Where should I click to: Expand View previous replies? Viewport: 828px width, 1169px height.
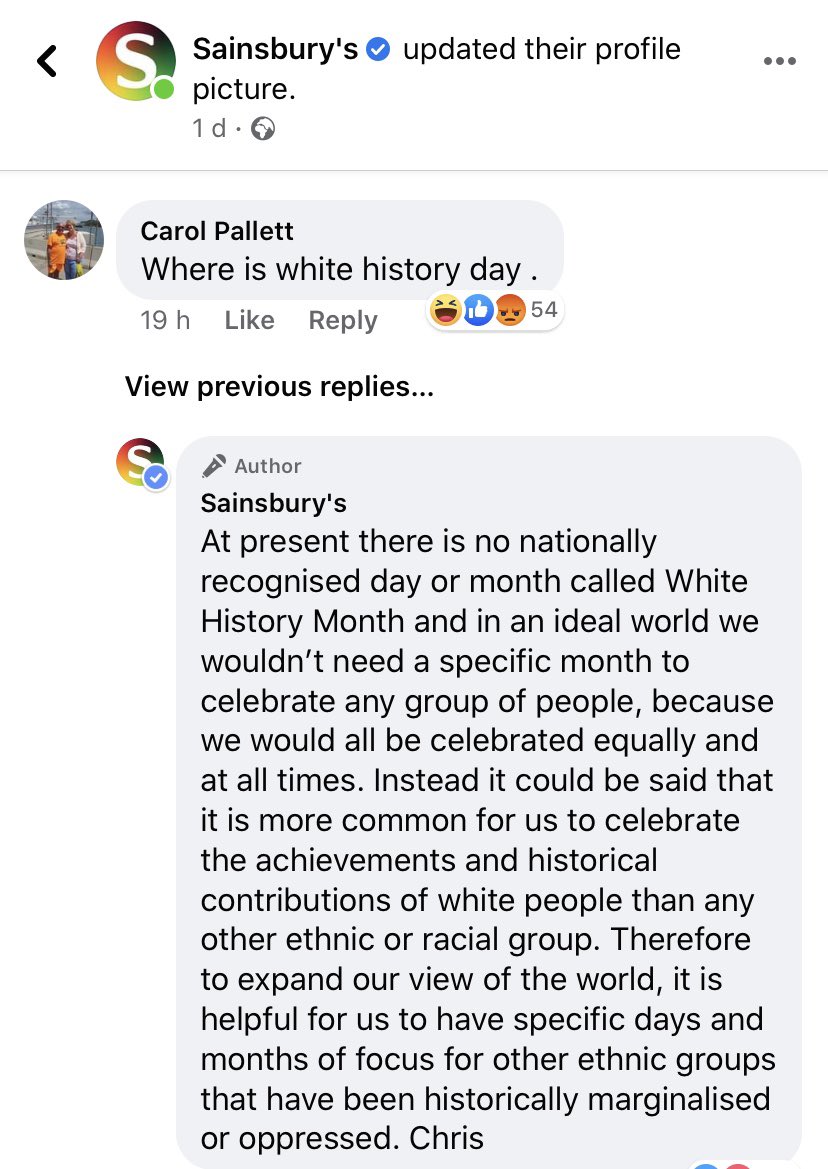point(279,387)
